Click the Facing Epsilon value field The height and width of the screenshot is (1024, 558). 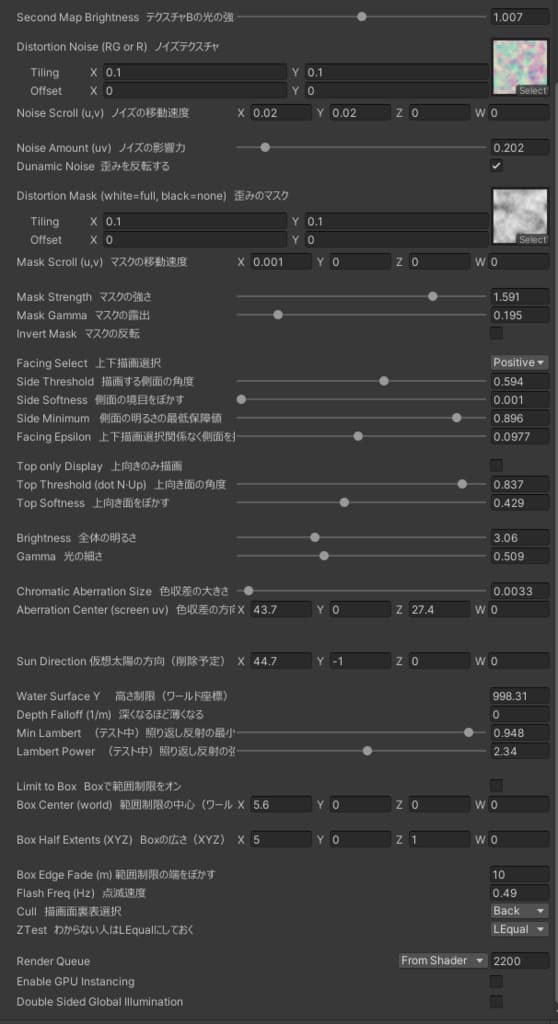coord(519,436)
